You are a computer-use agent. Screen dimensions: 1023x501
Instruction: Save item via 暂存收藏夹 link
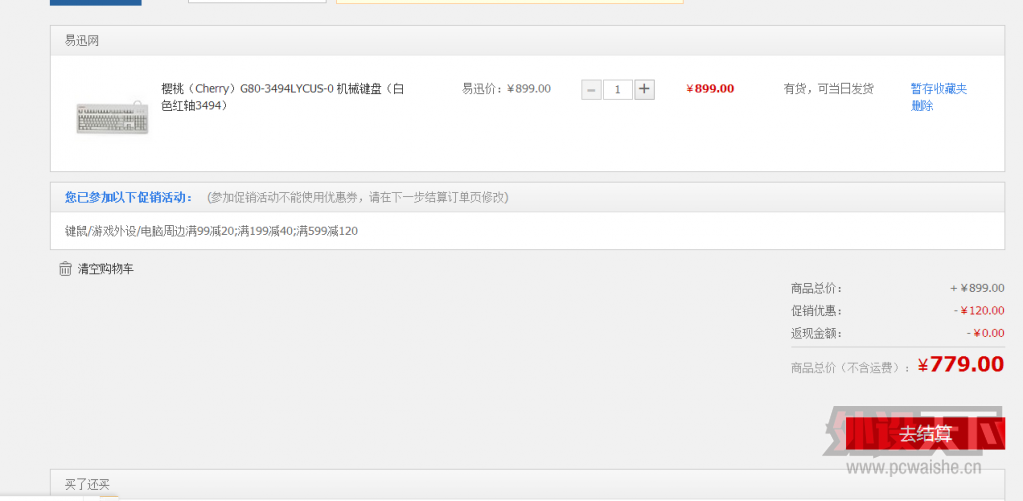click(939, 89)
